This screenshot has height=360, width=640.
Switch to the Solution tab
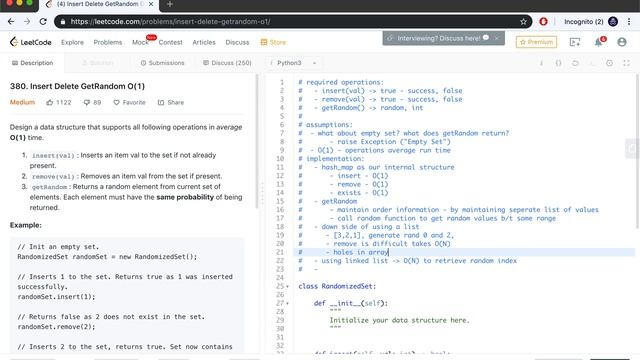tap(98, 63)
